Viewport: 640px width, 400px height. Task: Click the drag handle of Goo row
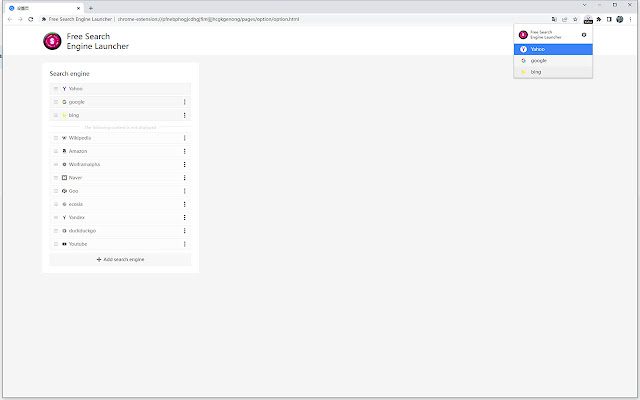[x=56, y=191]
